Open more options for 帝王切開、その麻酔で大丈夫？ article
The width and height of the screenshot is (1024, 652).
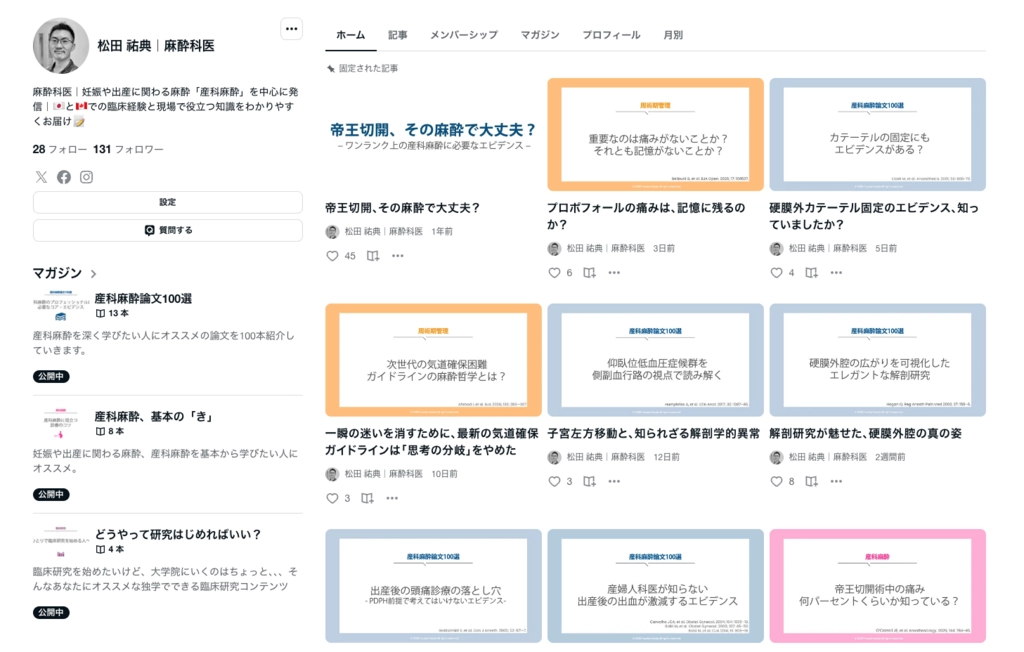tap(398, 256)
